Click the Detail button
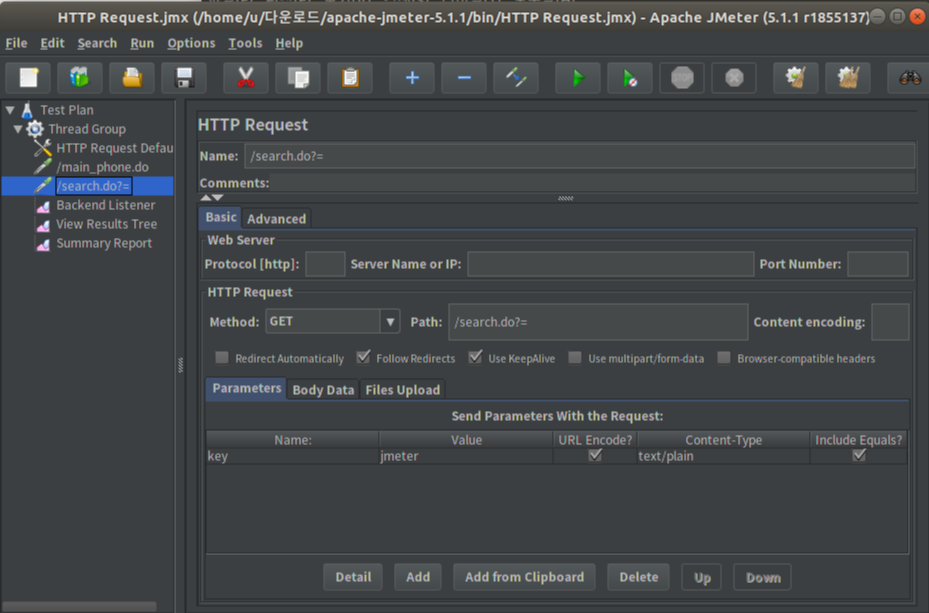Viewport: 929px width, 613px height. 353,577
